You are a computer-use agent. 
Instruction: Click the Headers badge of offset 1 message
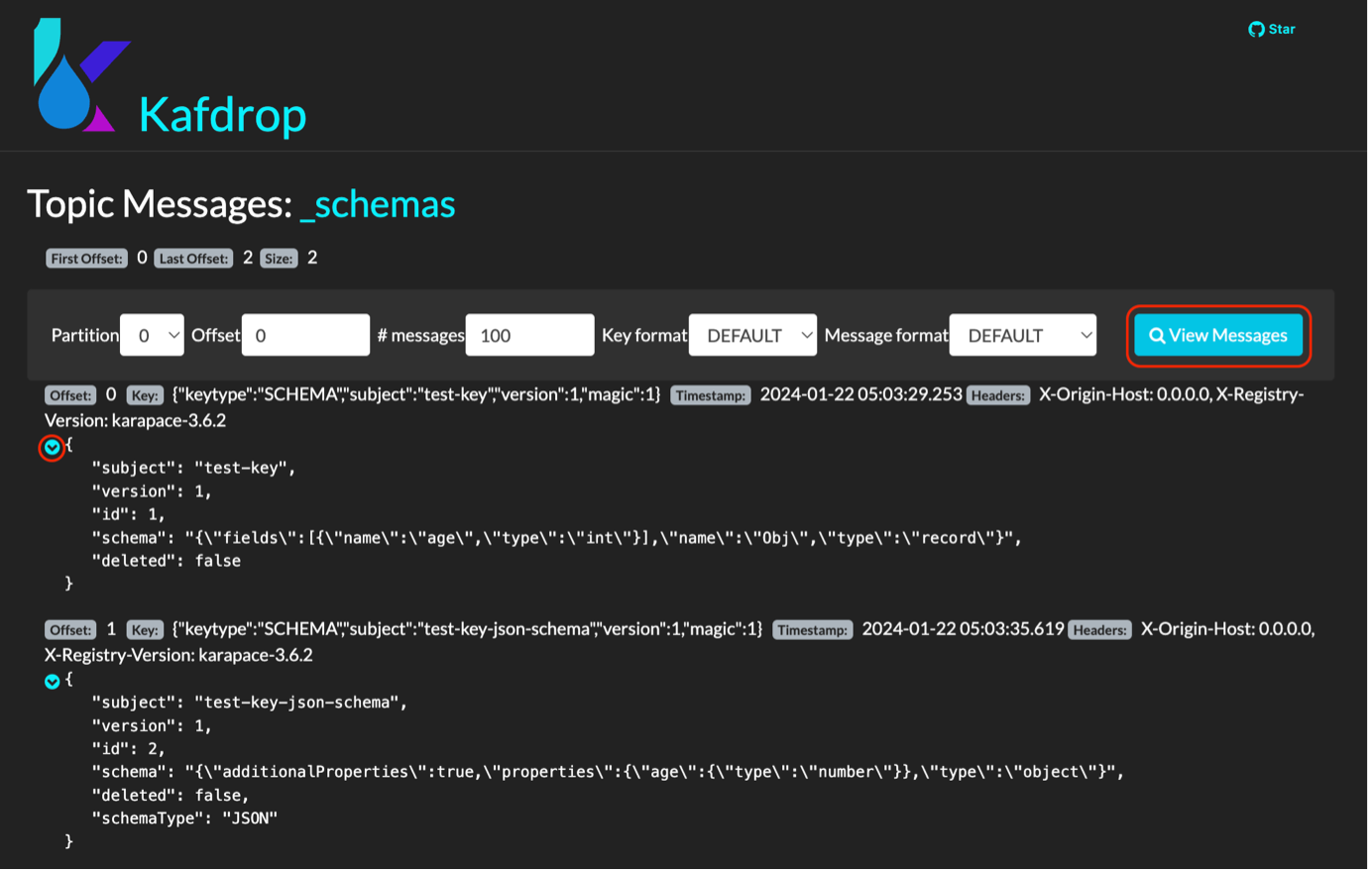click(1100, 630)
